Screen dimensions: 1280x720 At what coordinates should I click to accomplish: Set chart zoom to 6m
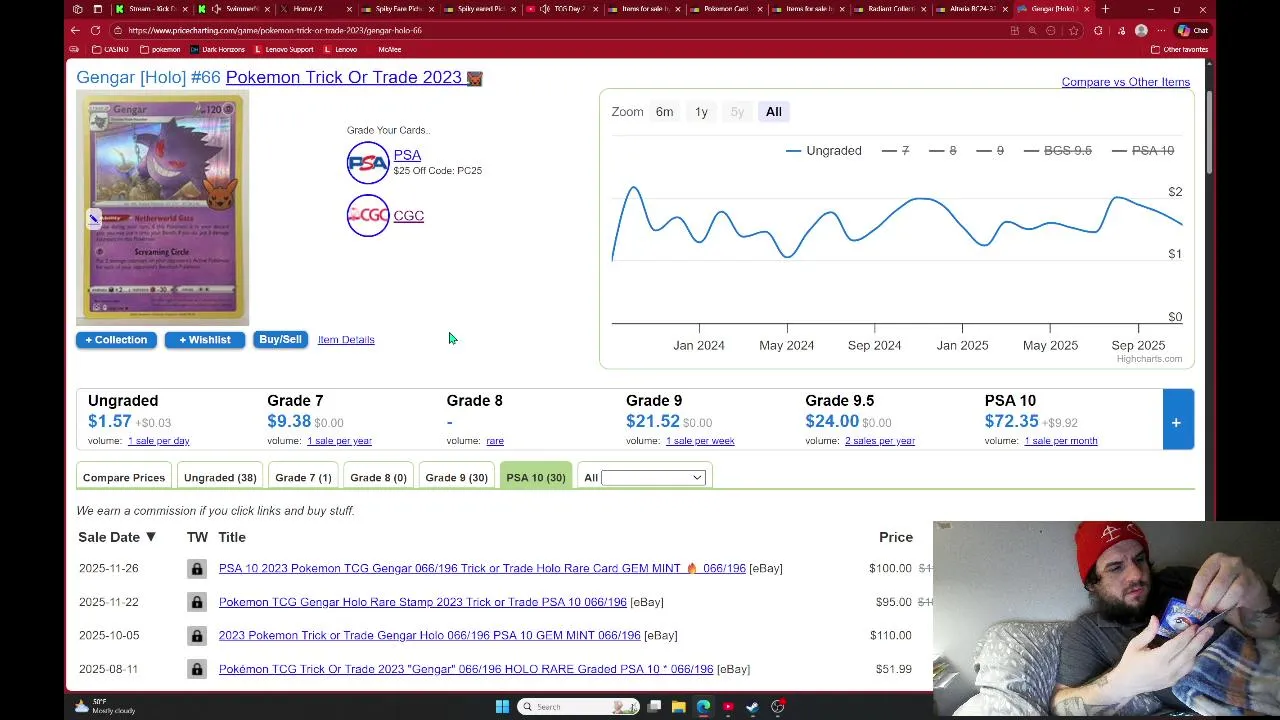coord(664,111)
